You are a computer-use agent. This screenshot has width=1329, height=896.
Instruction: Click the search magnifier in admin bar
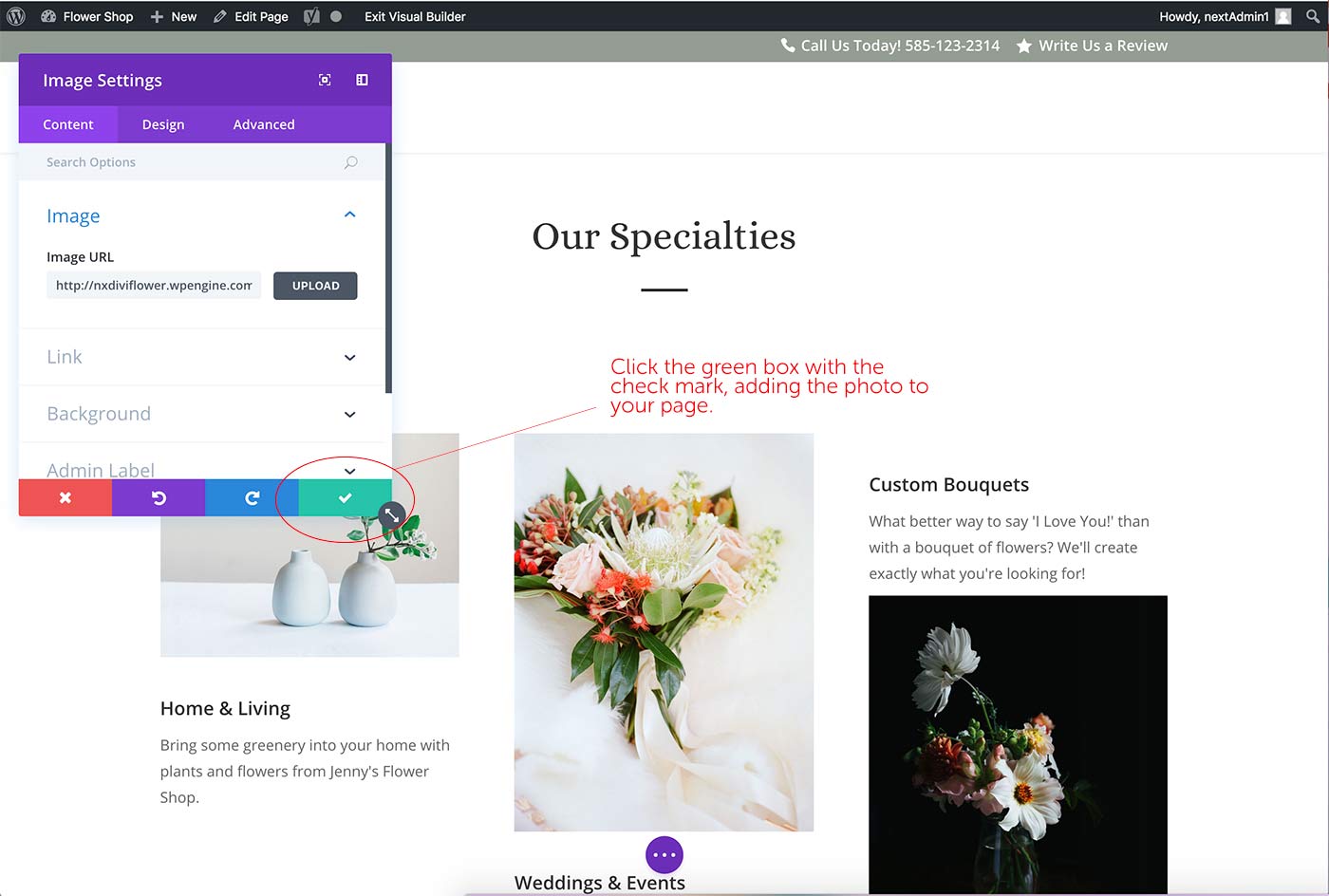pos(1313,16)
